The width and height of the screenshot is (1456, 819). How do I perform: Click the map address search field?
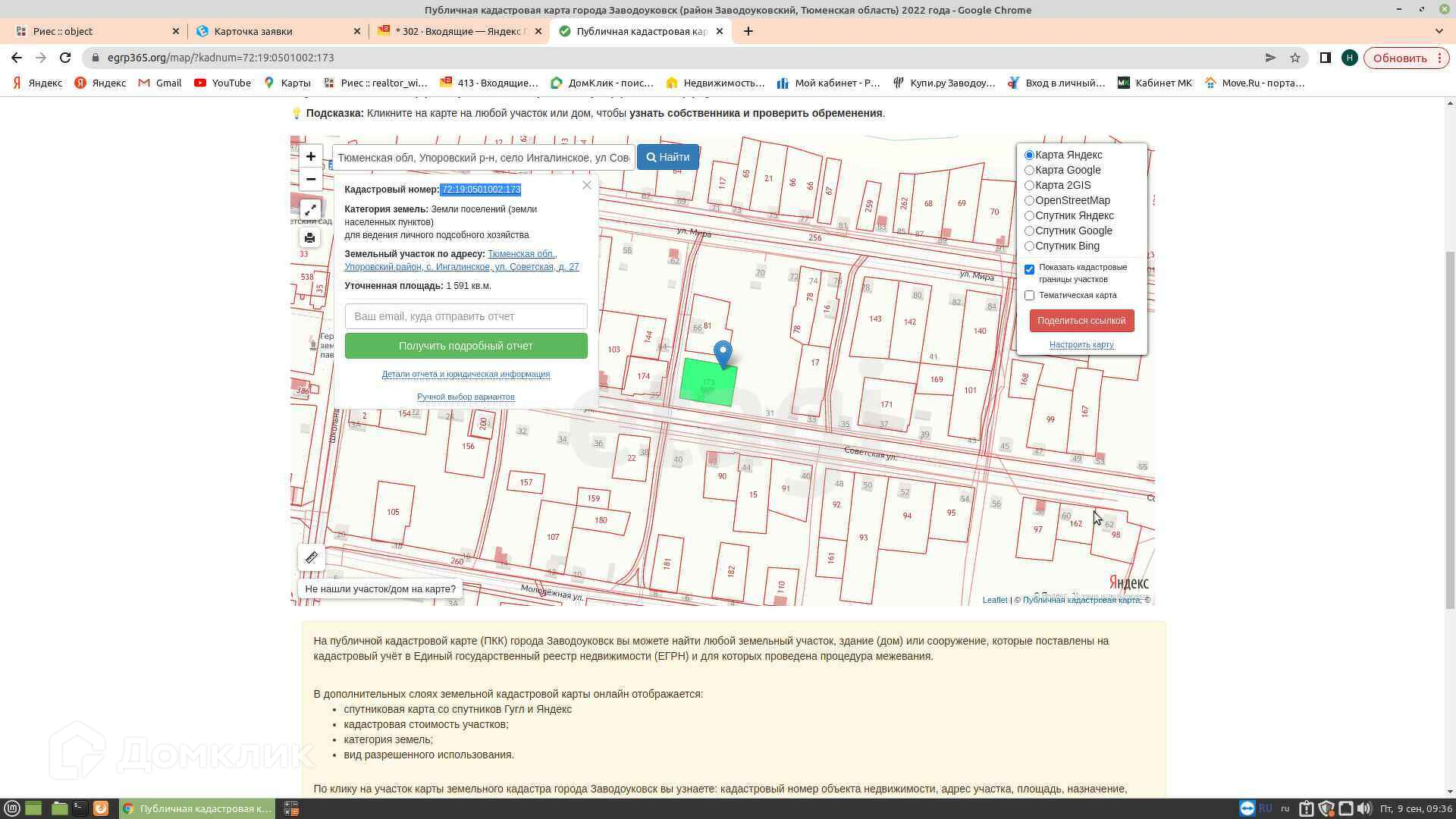pyautogui.click(x=483, y=157)
